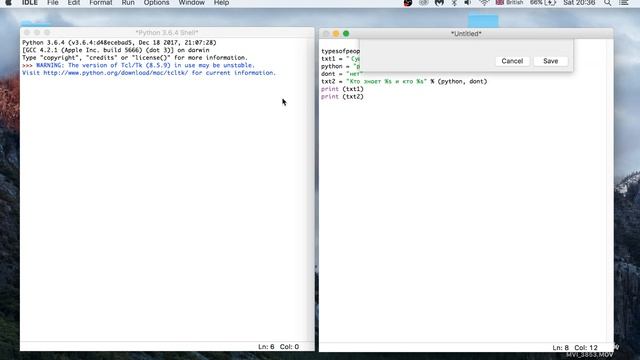Open the File menu
640x360 pixels.
[x=53, y=3]
